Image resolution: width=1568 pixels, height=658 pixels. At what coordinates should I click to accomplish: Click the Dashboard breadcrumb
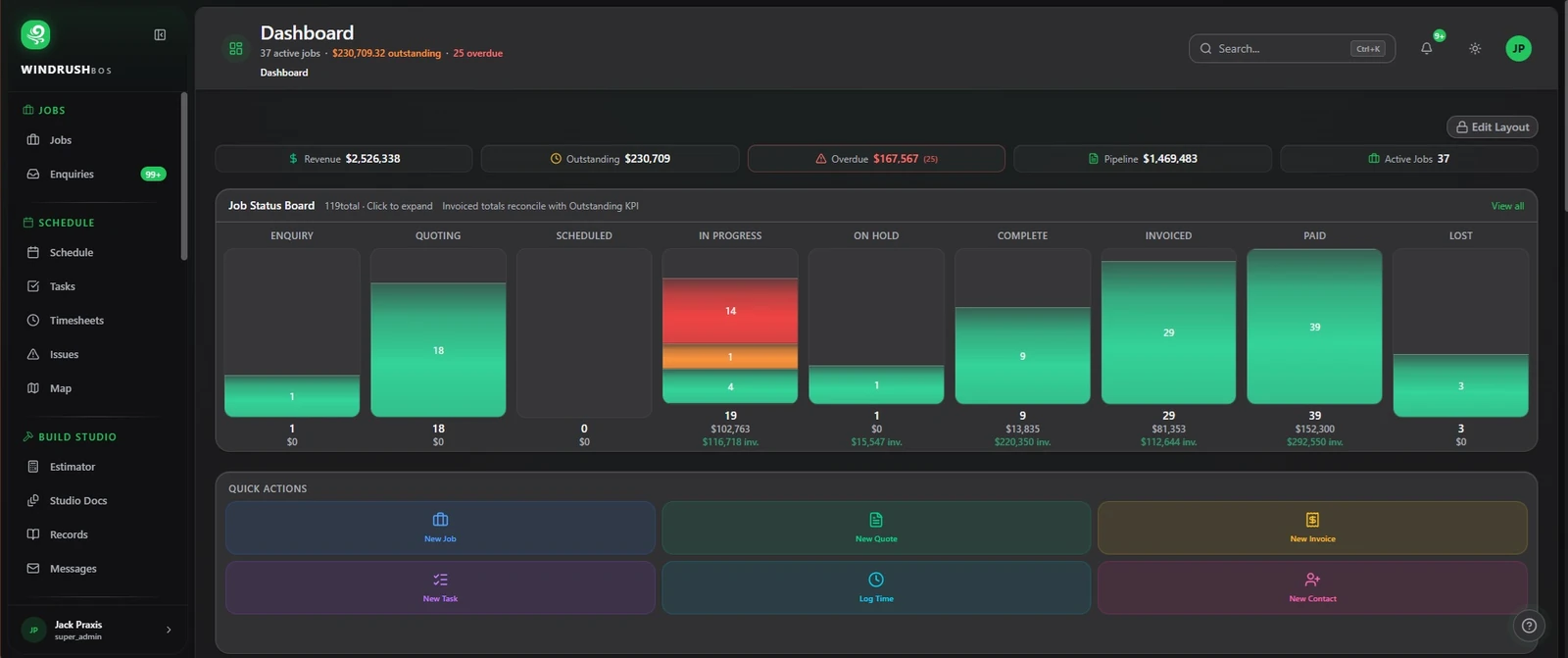284,73
